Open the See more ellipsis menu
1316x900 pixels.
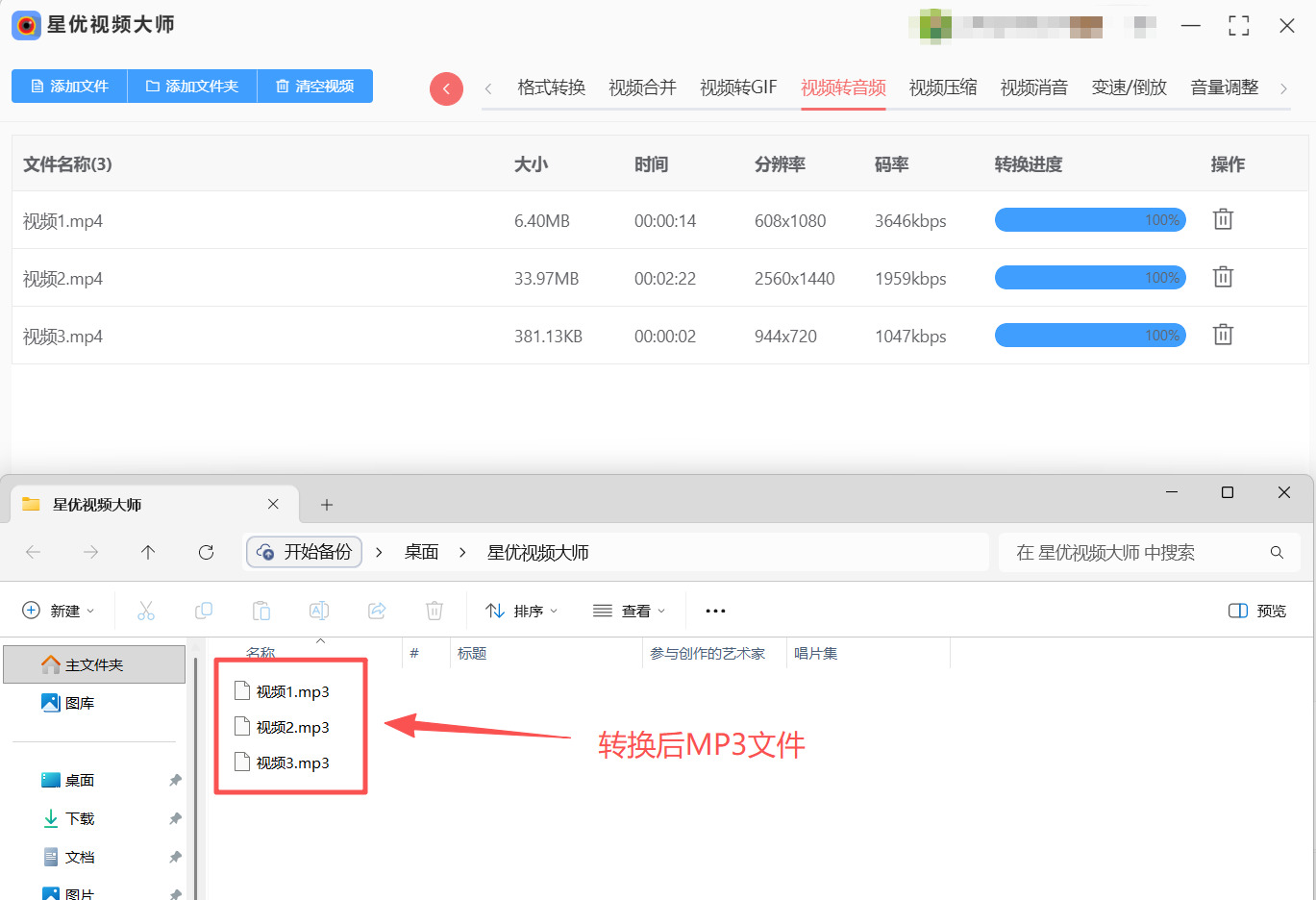click(715, 611)
